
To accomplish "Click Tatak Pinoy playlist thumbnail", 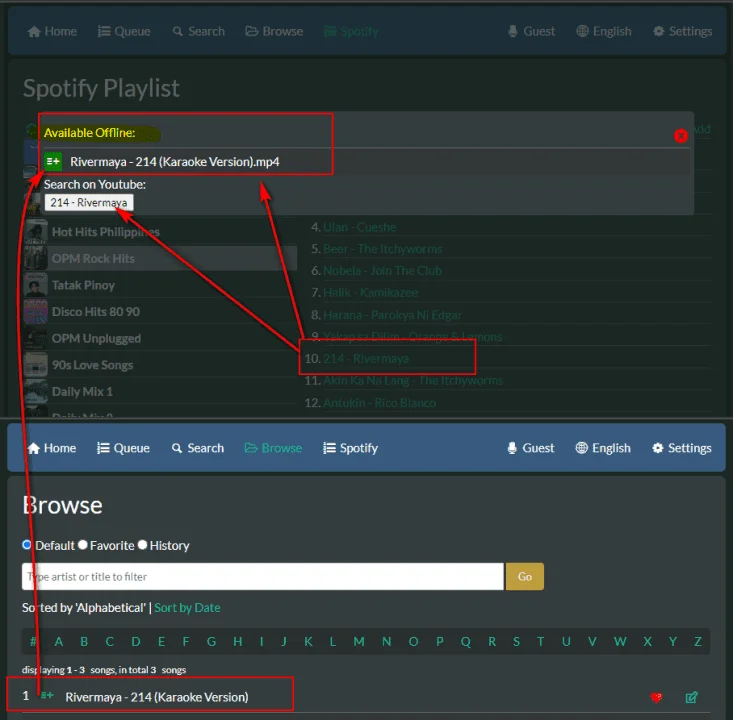I will click(36, 285).
